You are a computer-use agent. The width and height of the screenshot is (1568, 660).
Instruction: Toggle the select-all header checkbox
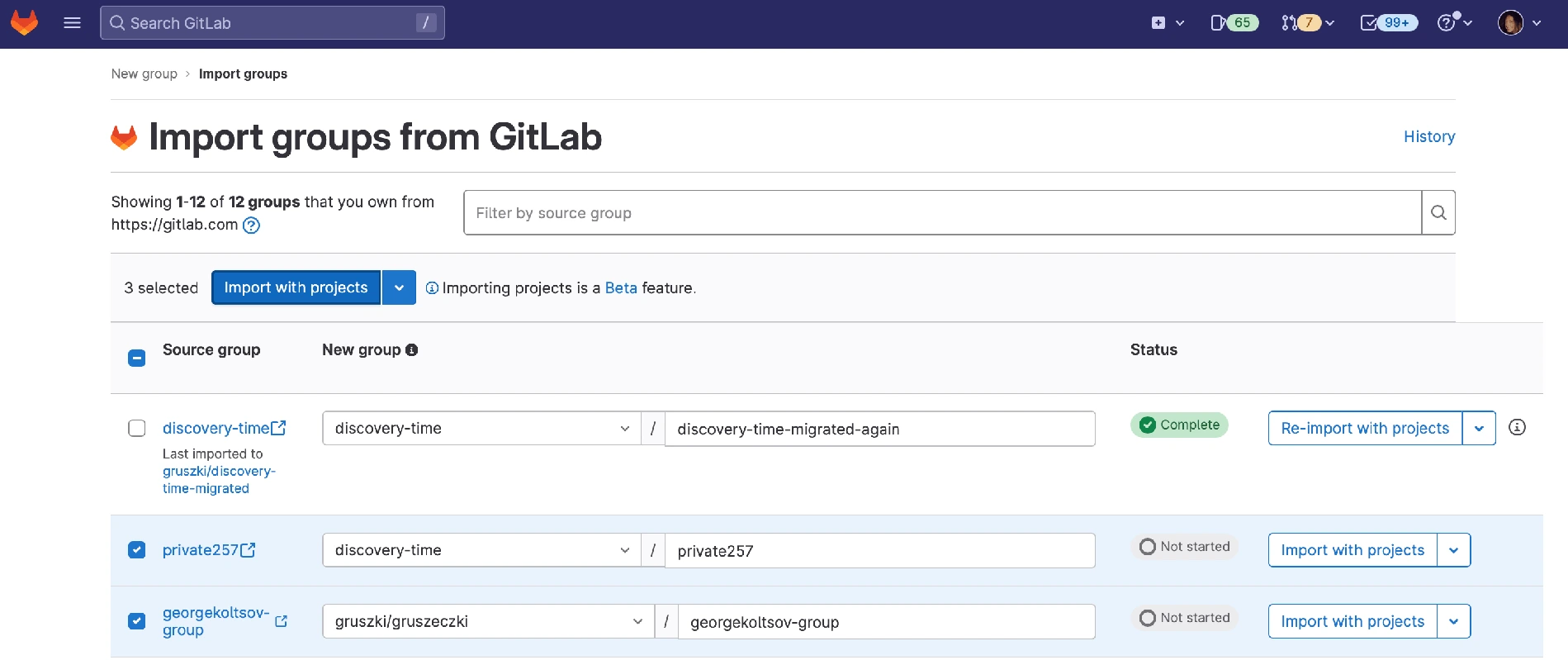[x=137, y=358]
